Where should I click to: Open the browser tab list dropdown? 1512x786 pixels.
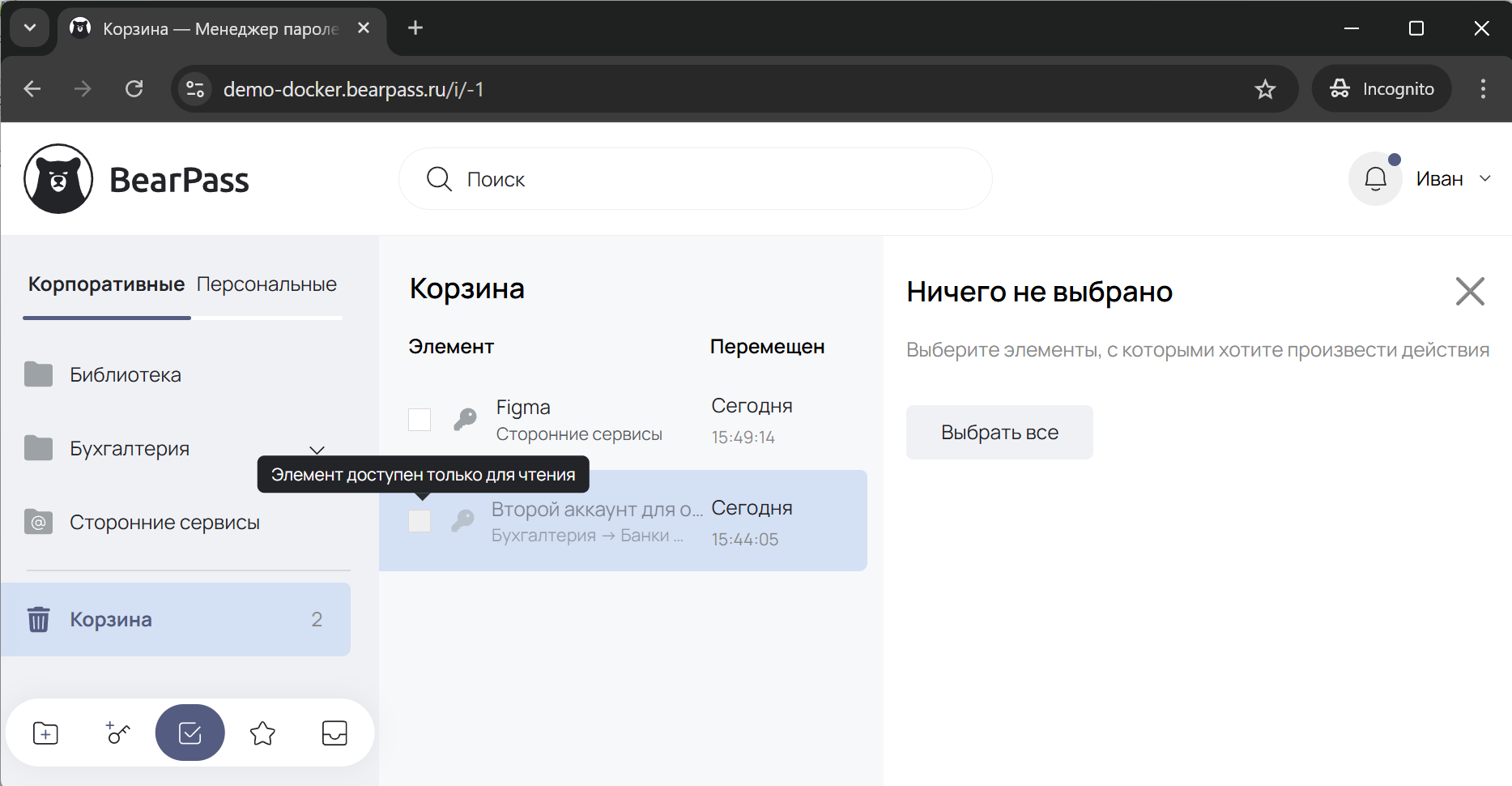coord(30,28)
